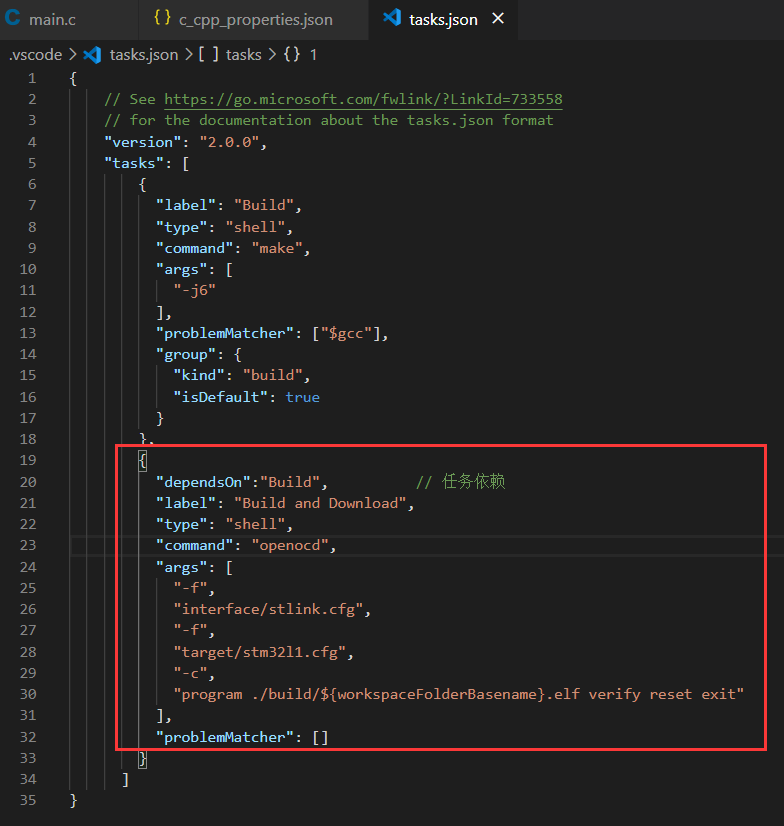Click the "make" command value
The width and height of the screenshot is (784, 826).
[x=277, y=248]
